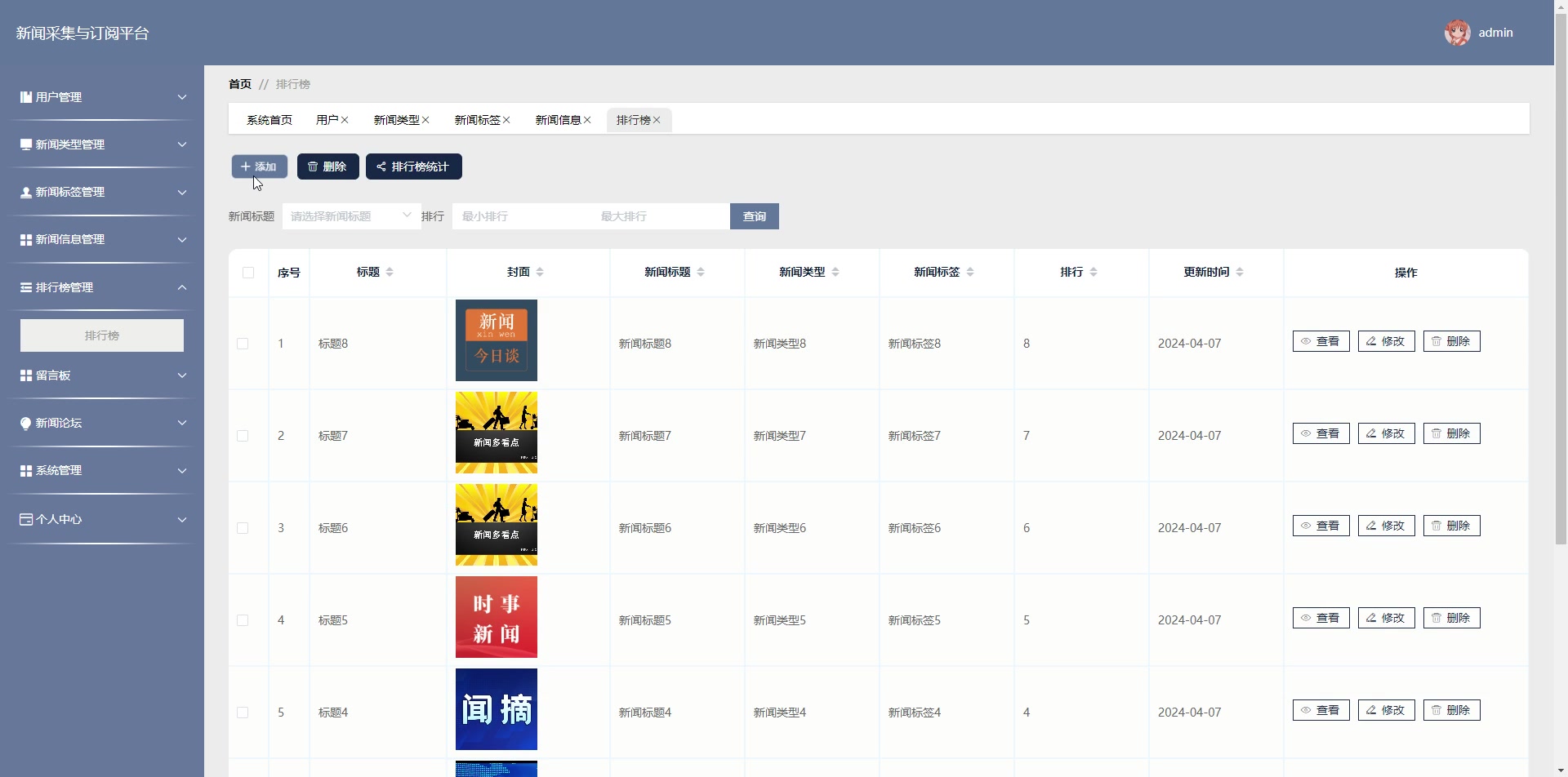Image resolution: width=1568 pixels, height=777 pixels.
Task: Sort by the 新闻标签 column sort arrows
Action: pos(970,272)
